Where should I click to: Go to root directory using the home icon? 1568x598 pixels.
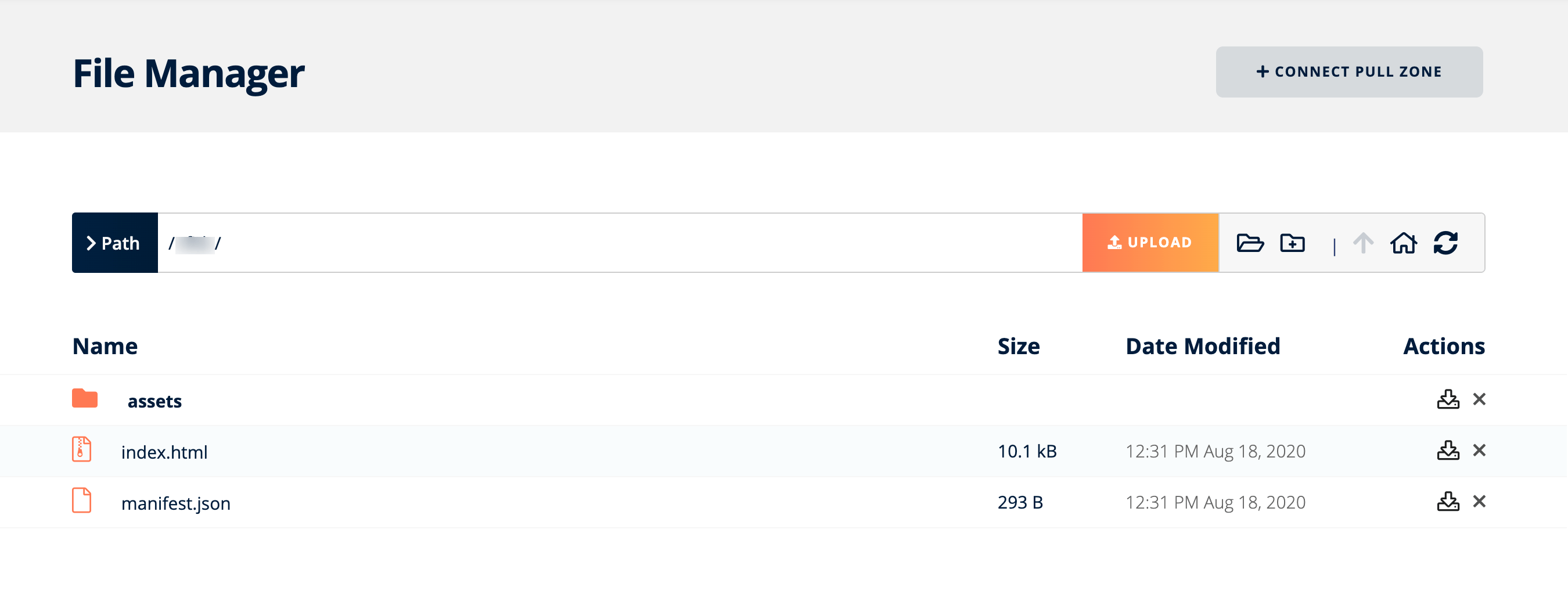pos(1404,243)
